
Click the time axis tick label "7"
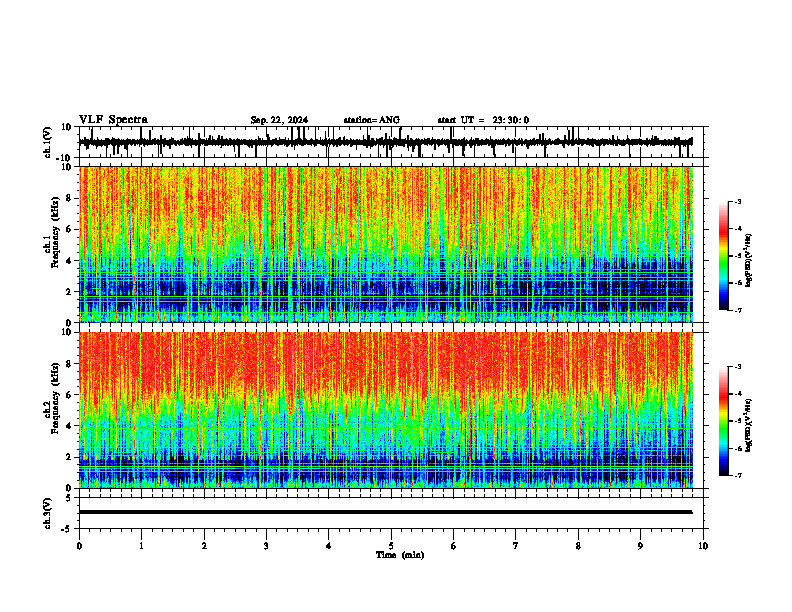click(x=516, y=546)
